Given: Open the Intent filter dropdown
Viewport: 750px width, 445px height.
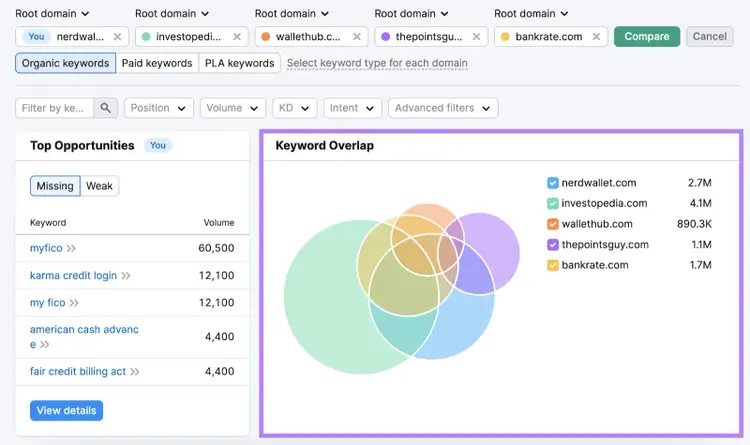Looking at the screenshot, I should 353,108.
